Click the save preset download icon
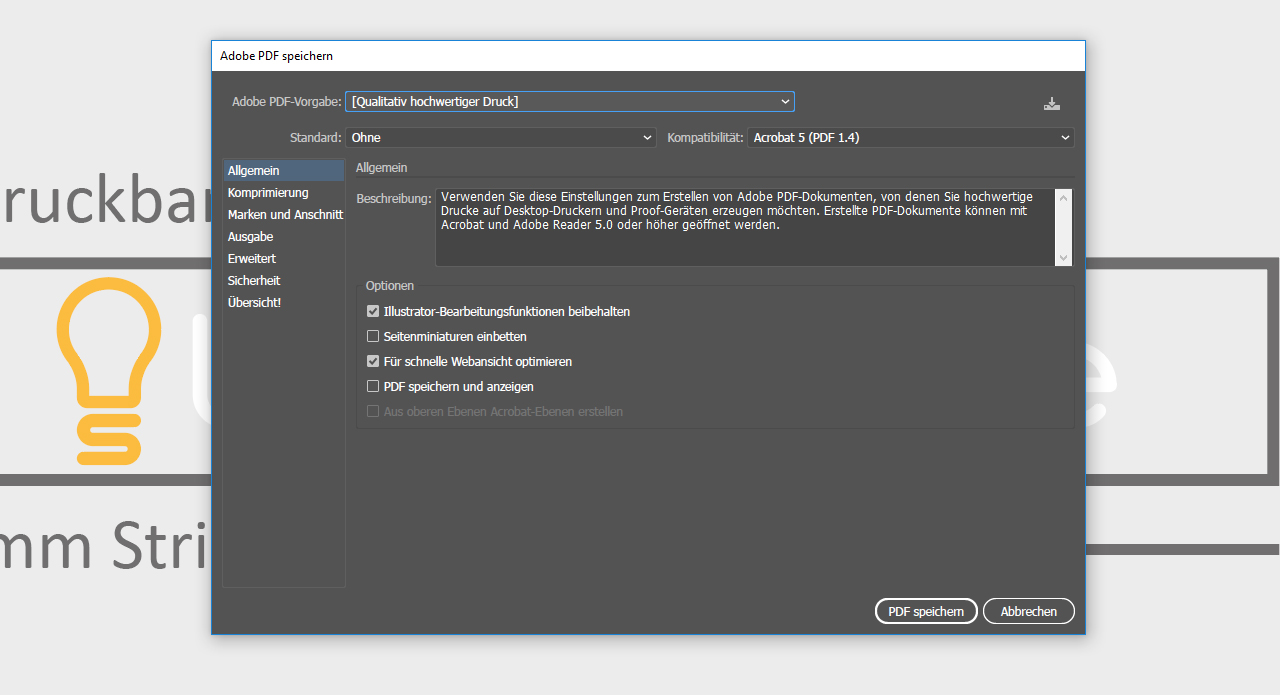This screenshot has width=1280, height=695. click(x=1051, y=103)
